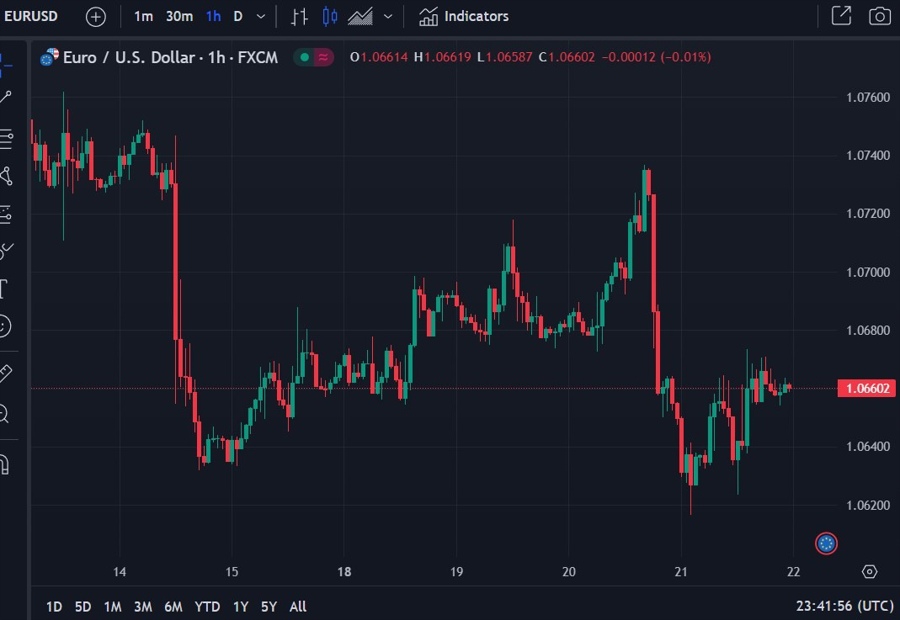The height and width of the screenshot is (620, 900).
Task: Select the bar chart style icon
Action: [299, 16]
